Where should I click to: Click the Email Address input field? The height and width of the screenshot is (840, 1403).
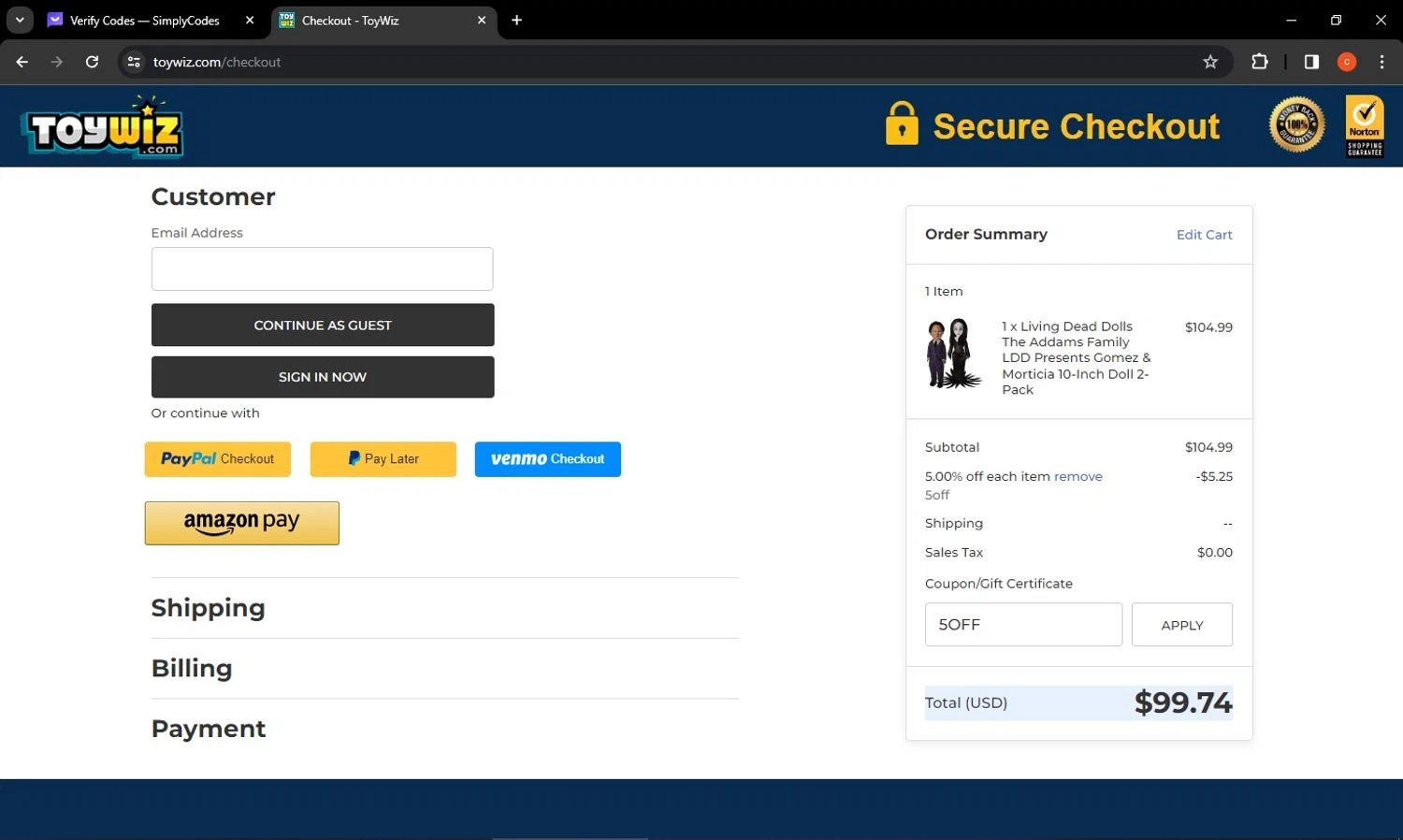pyautogui.click(x=322, y=268)
